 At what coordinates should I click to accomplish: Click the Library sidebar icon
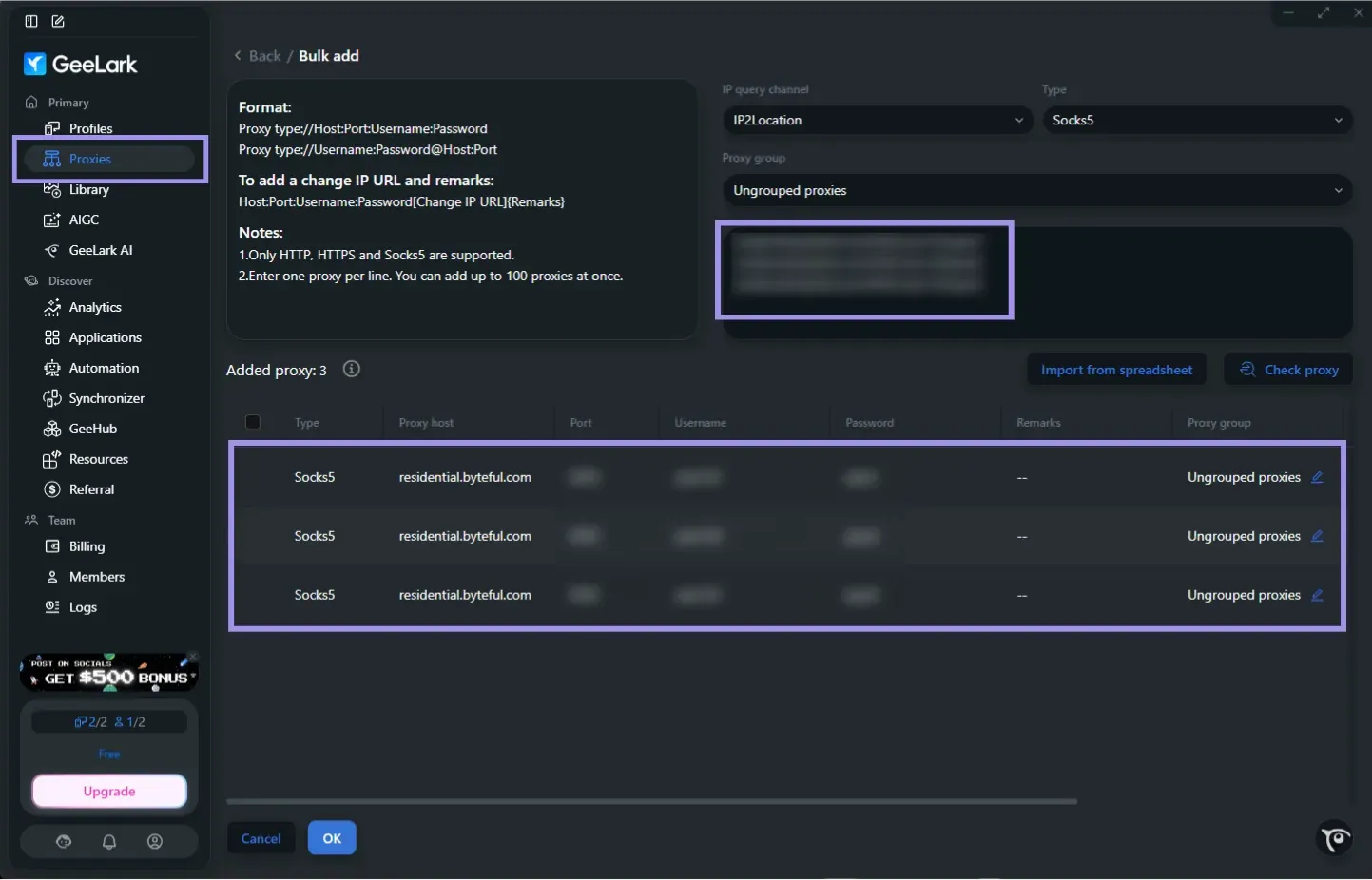click(52, 189)
